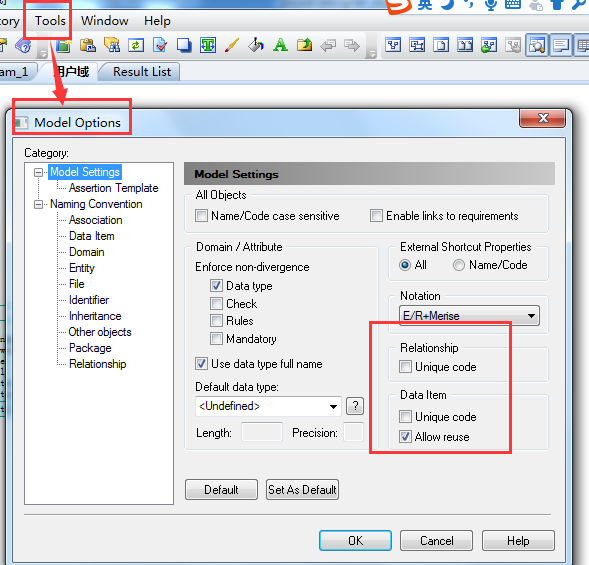Collapse the Naming Convention tree node
The height and width of the screenshot is (565, 589).
click(x=38, y=204)
